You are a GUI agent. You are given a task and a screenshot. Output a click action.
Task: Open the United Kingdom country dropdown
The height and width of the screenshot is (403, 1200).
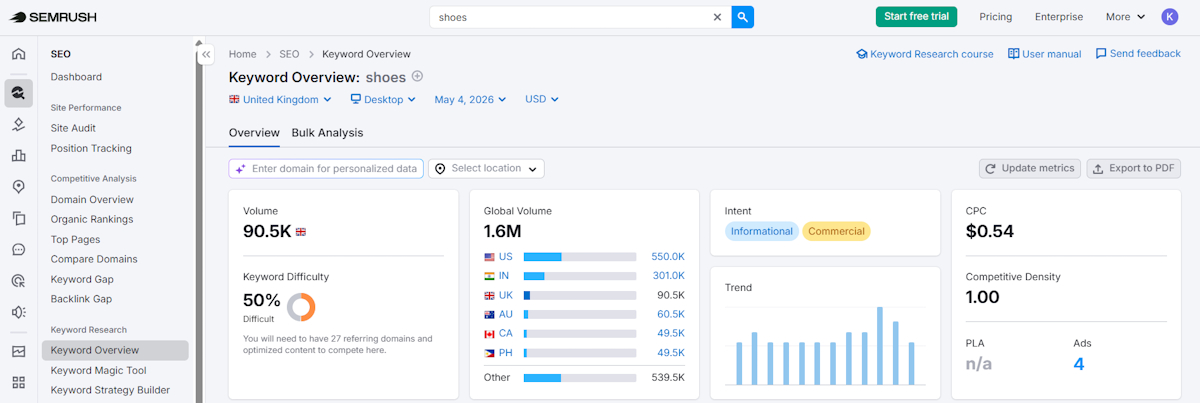coord(280,99)
